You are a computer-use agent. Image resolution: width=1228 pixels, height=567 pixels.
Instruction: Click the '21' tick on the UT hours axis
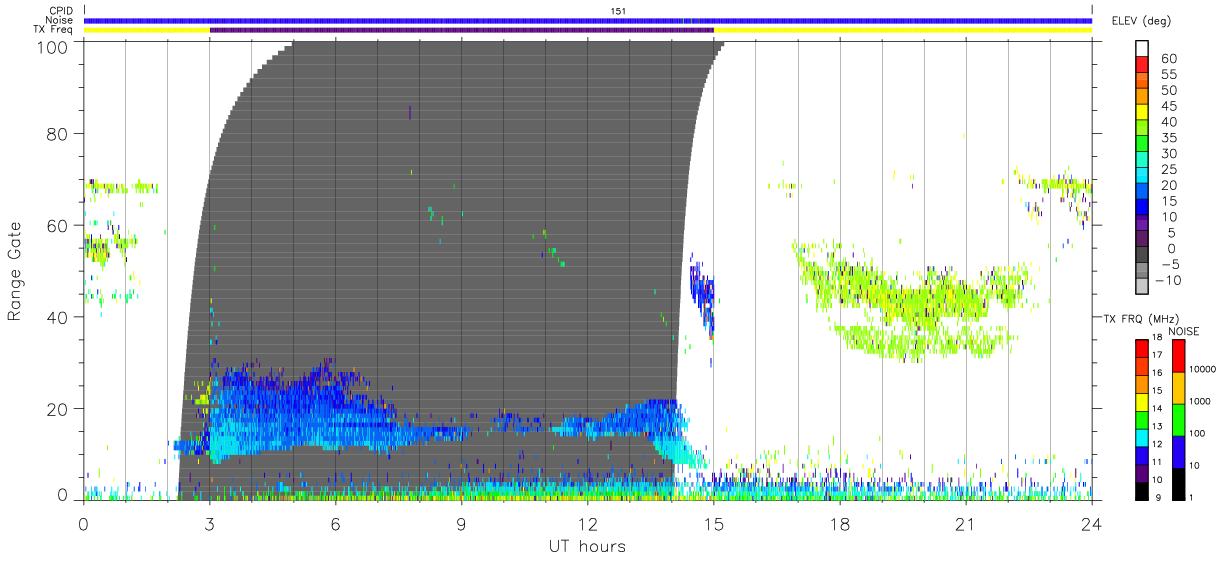click(966, 522)
